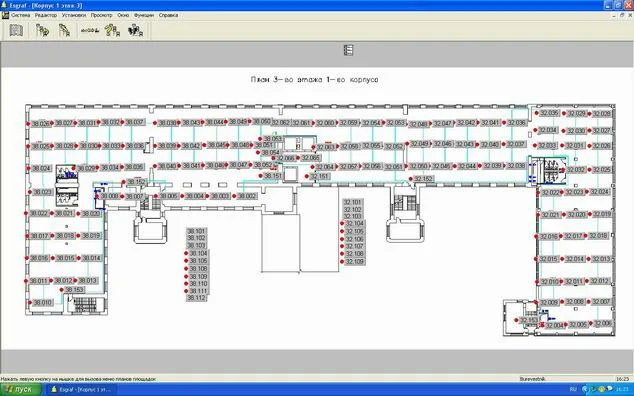Select sensor label 32.044
This screenshot has height=396, width=634.
tap(467, 166)
